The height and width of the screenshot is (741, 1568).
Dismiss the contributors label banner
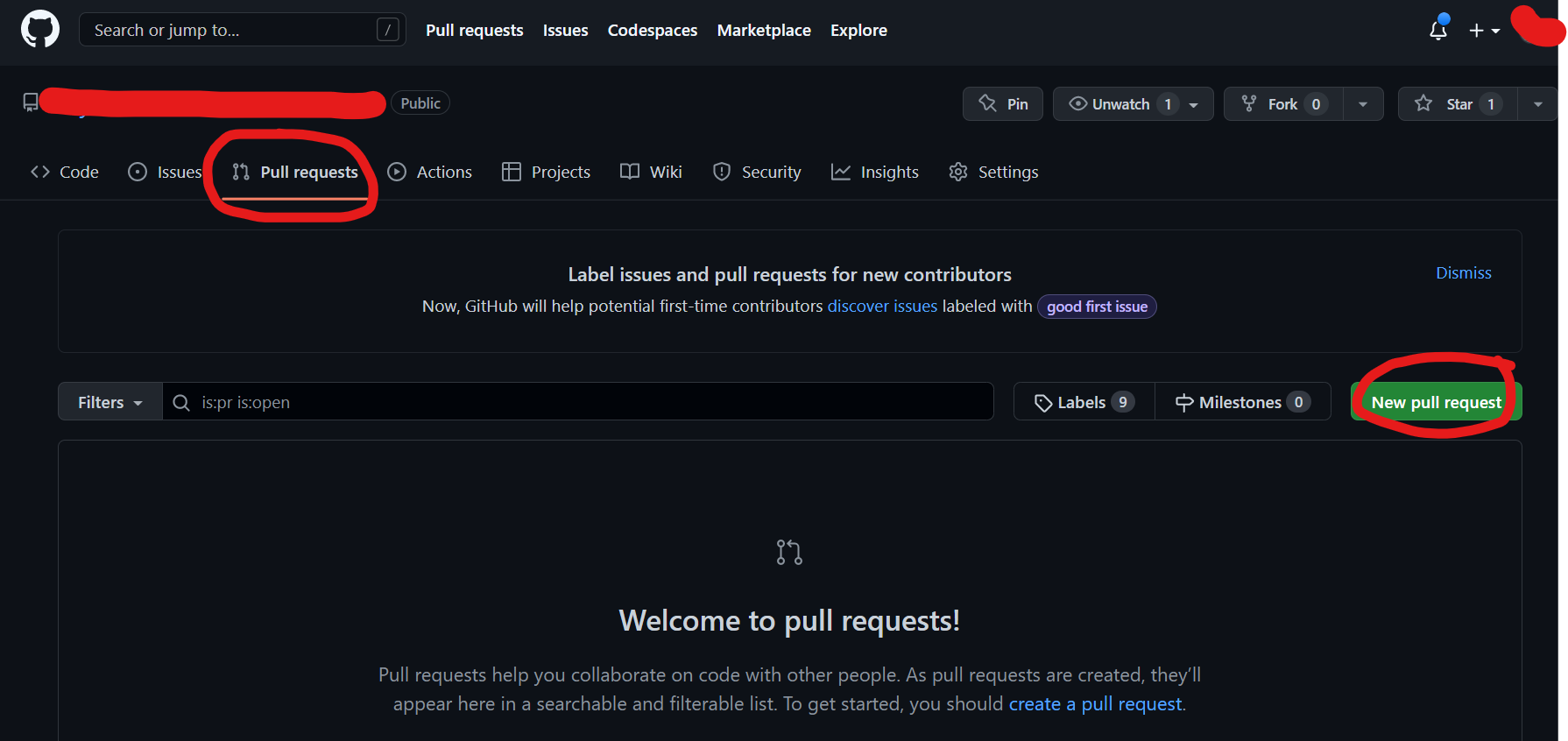point(1463,272)
